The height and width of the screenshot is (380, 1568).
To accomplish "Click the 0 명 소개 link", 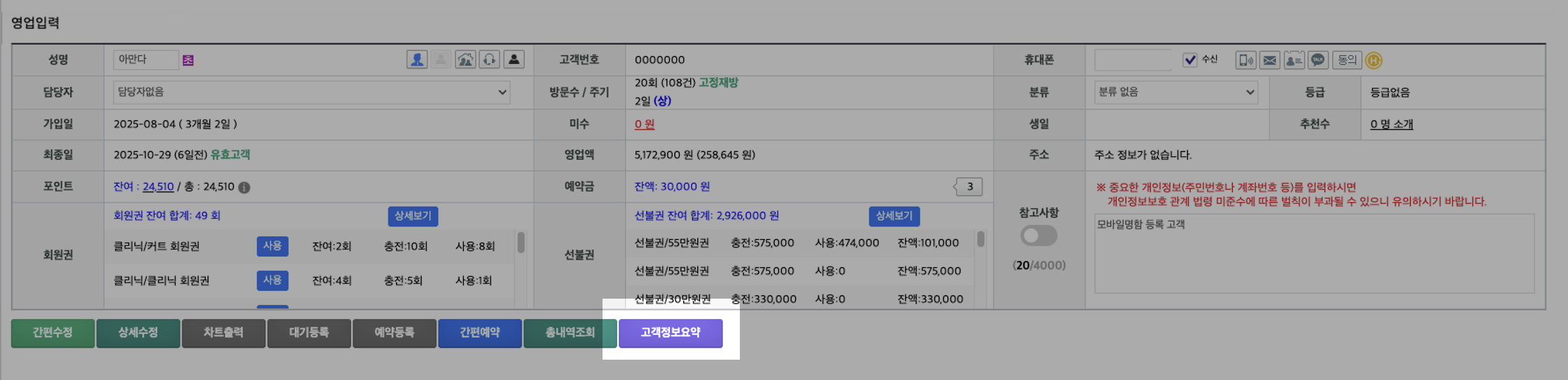I will [x=1391, y=124].
